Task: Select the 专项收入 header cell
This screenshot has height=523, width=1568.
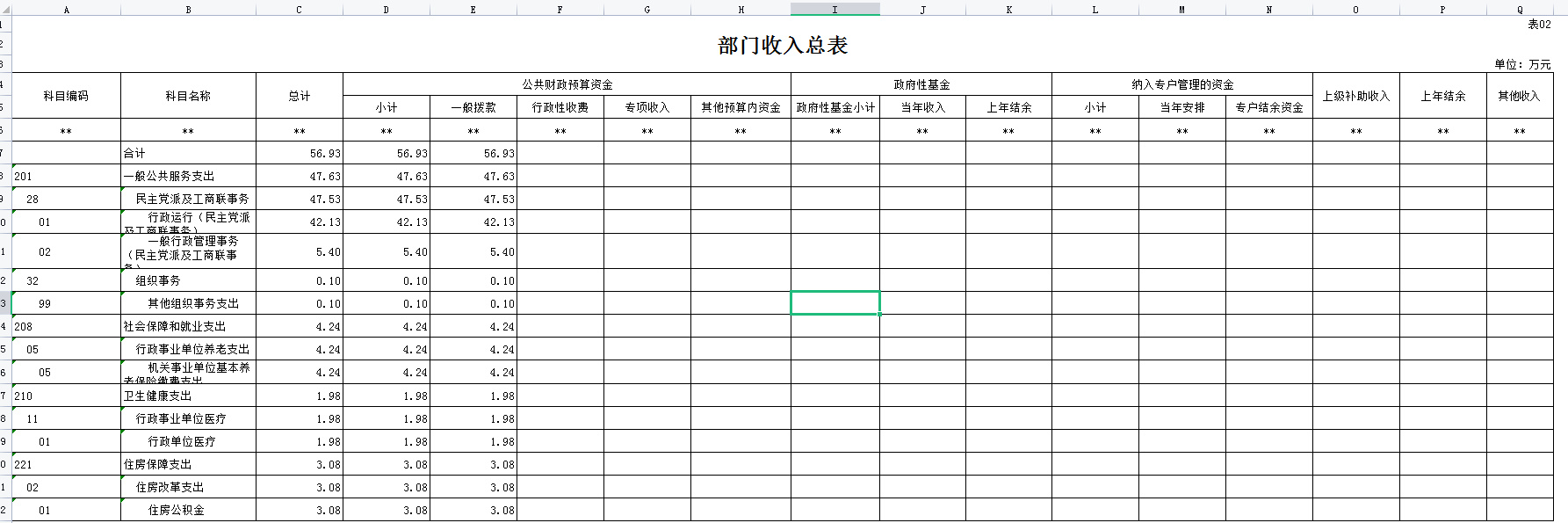Action: point(647,107)
